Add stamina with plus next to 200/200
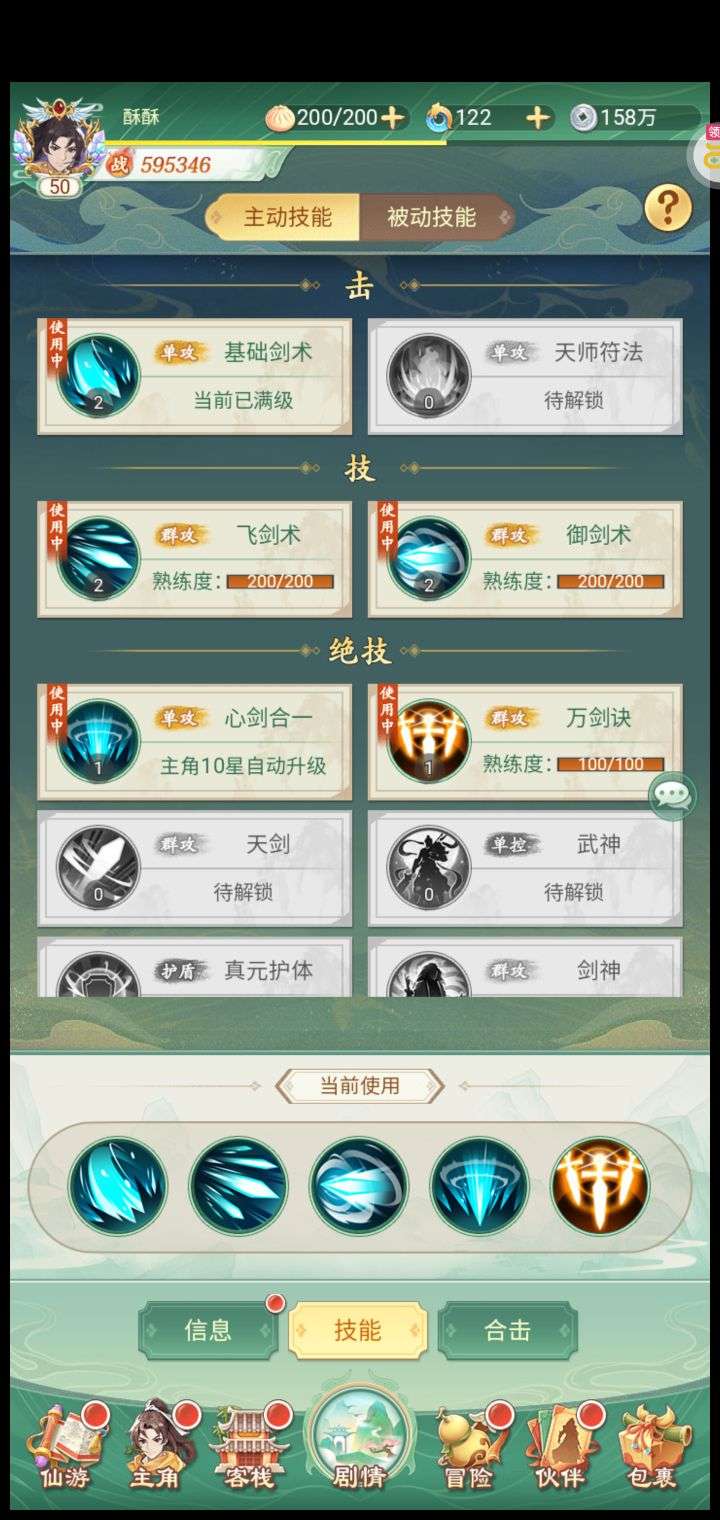This screenshot has width=720, height=1520. pos(393,117)
